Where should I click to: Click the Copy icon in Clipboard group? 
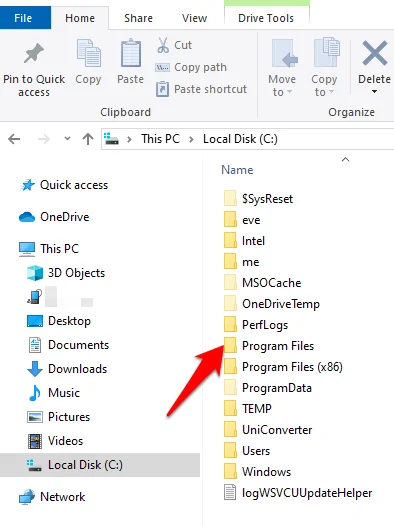pyautogui.click(x=88, y=53)
